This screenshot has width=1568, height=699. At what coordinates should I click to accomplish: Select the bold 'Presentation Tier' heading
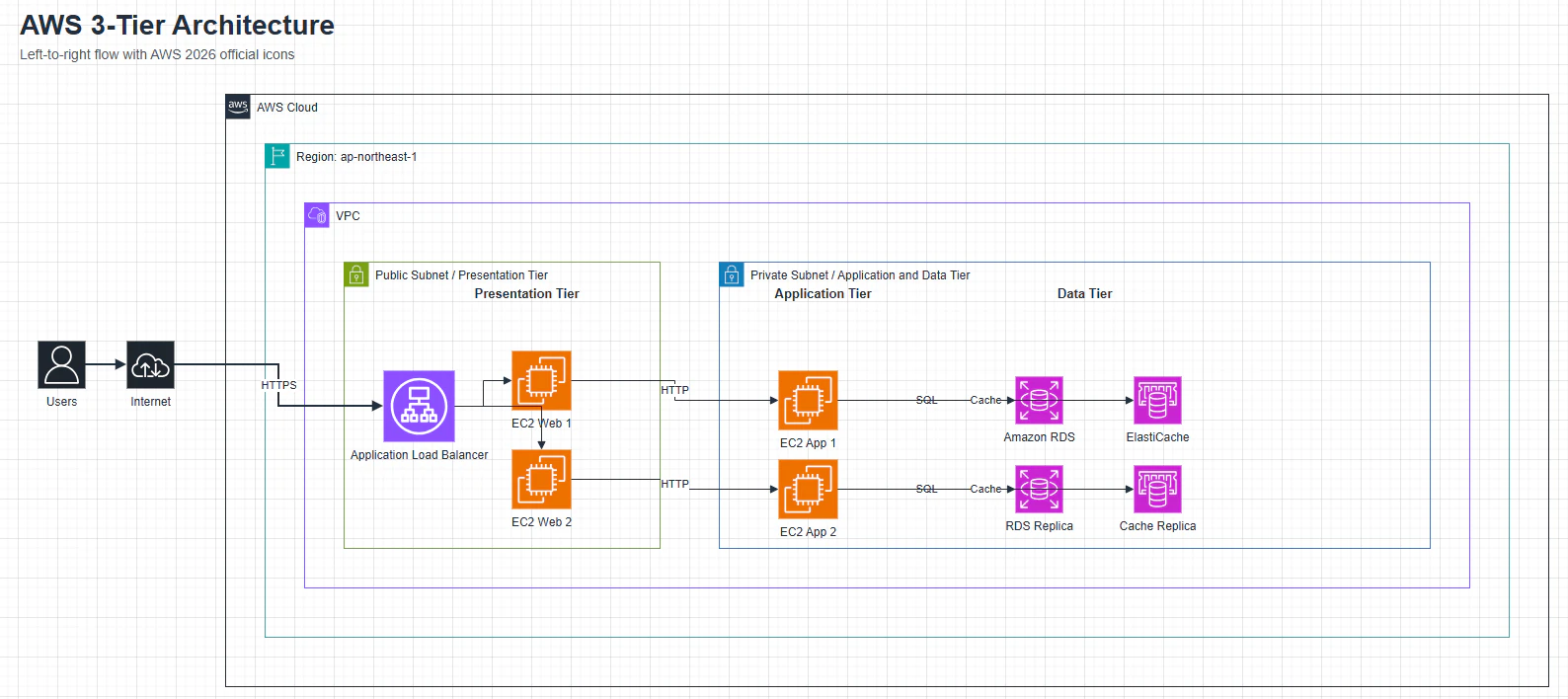526,294
